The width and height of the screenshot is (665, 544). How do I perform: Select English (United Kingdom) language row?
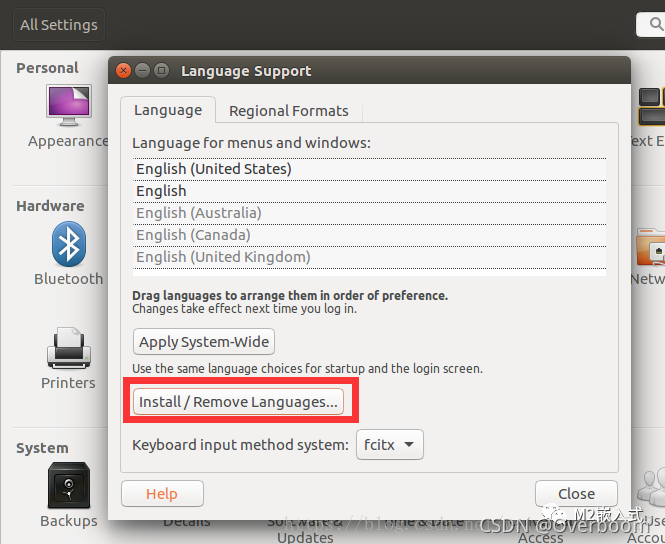[x=369, y=257]
